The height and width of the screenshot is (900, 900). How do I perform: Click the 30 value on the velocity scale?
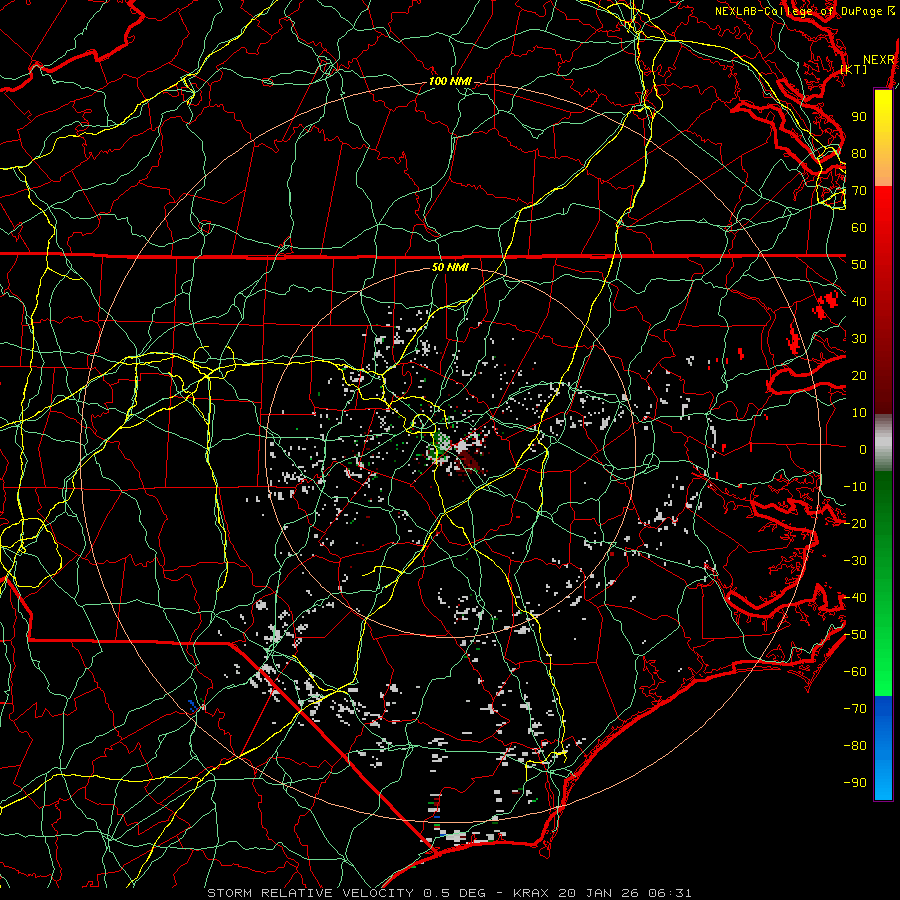tap(859, 339)
